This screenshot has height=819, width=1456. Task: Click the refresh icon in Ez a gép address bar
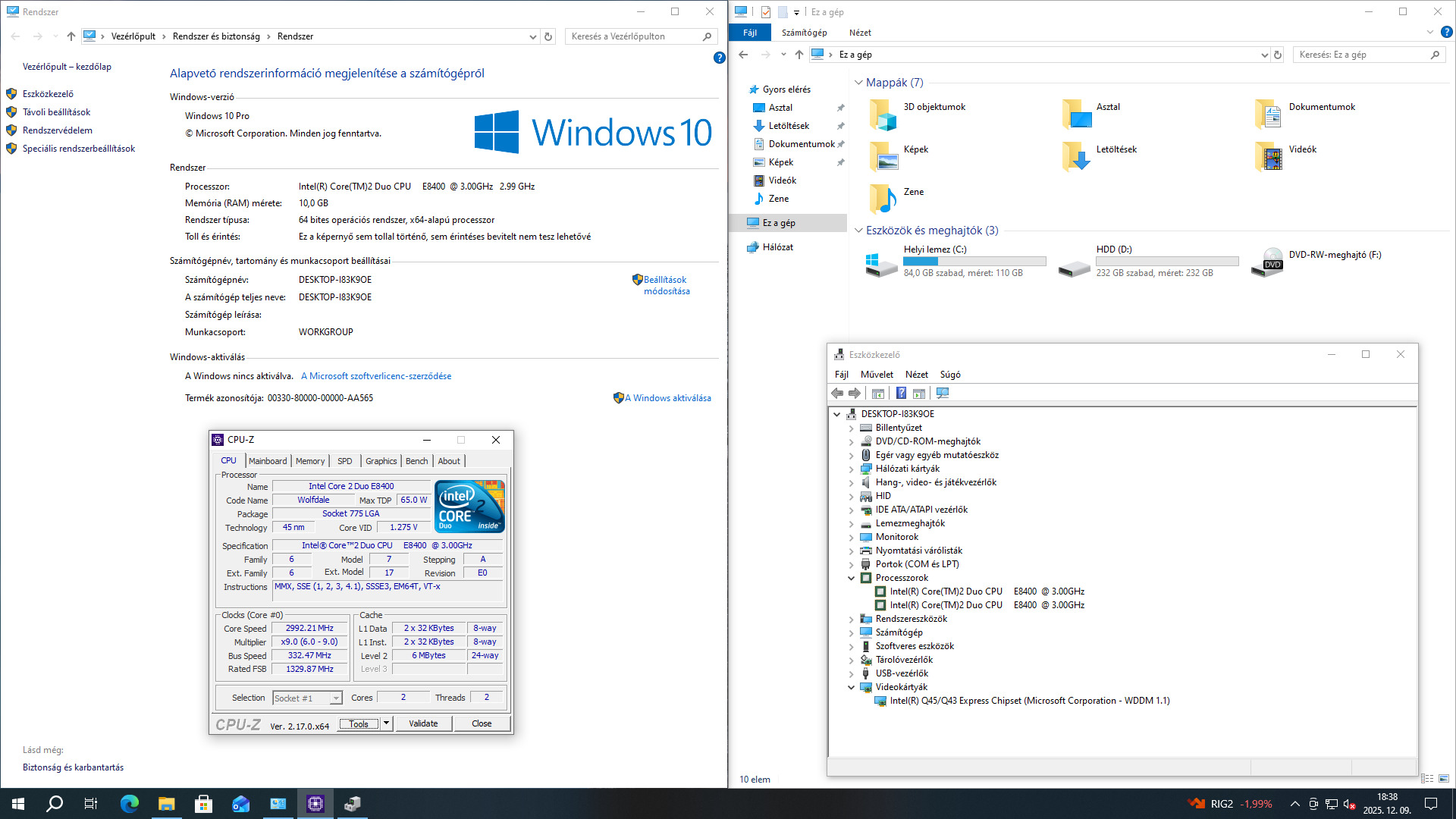coord(1278,55)
